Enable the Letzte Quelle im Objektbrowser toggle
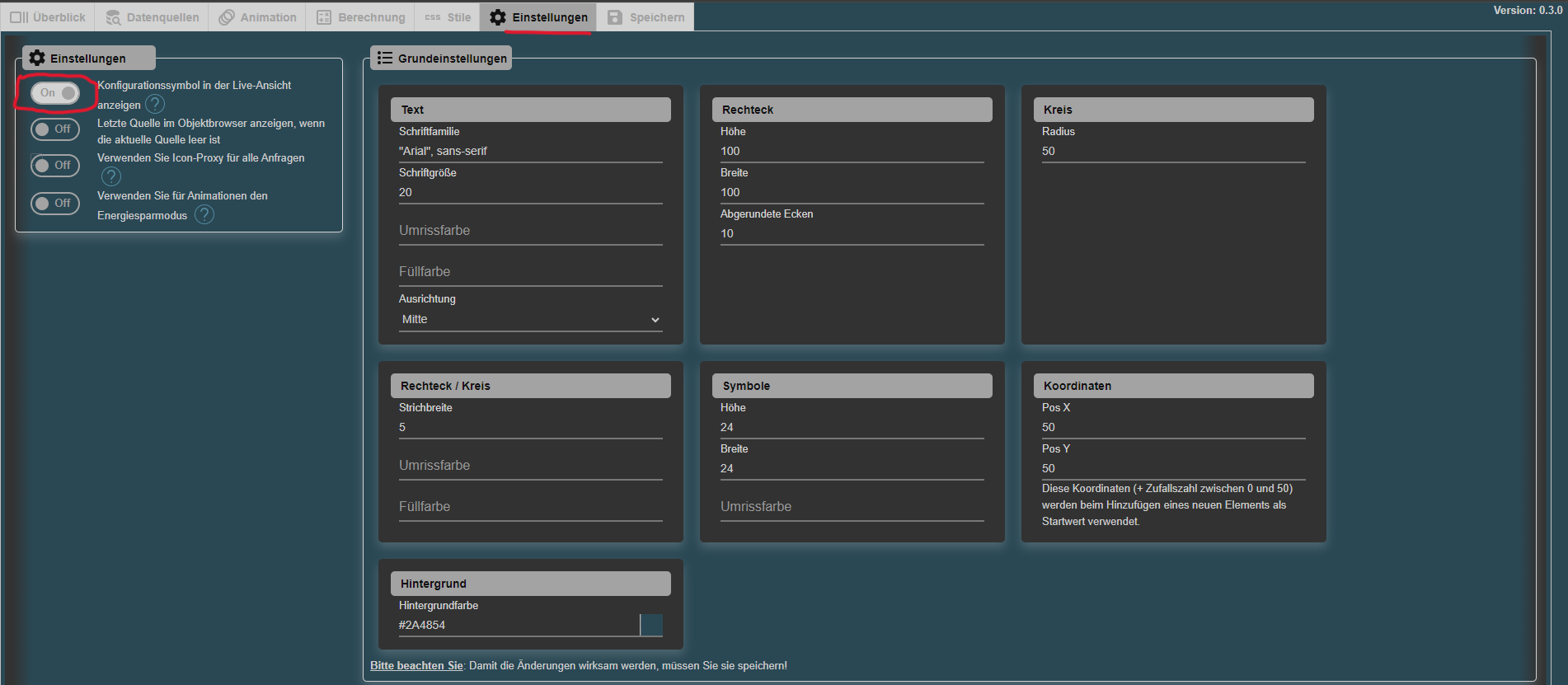The height and width of the screenshot is (685, 1568). (55, 129)
